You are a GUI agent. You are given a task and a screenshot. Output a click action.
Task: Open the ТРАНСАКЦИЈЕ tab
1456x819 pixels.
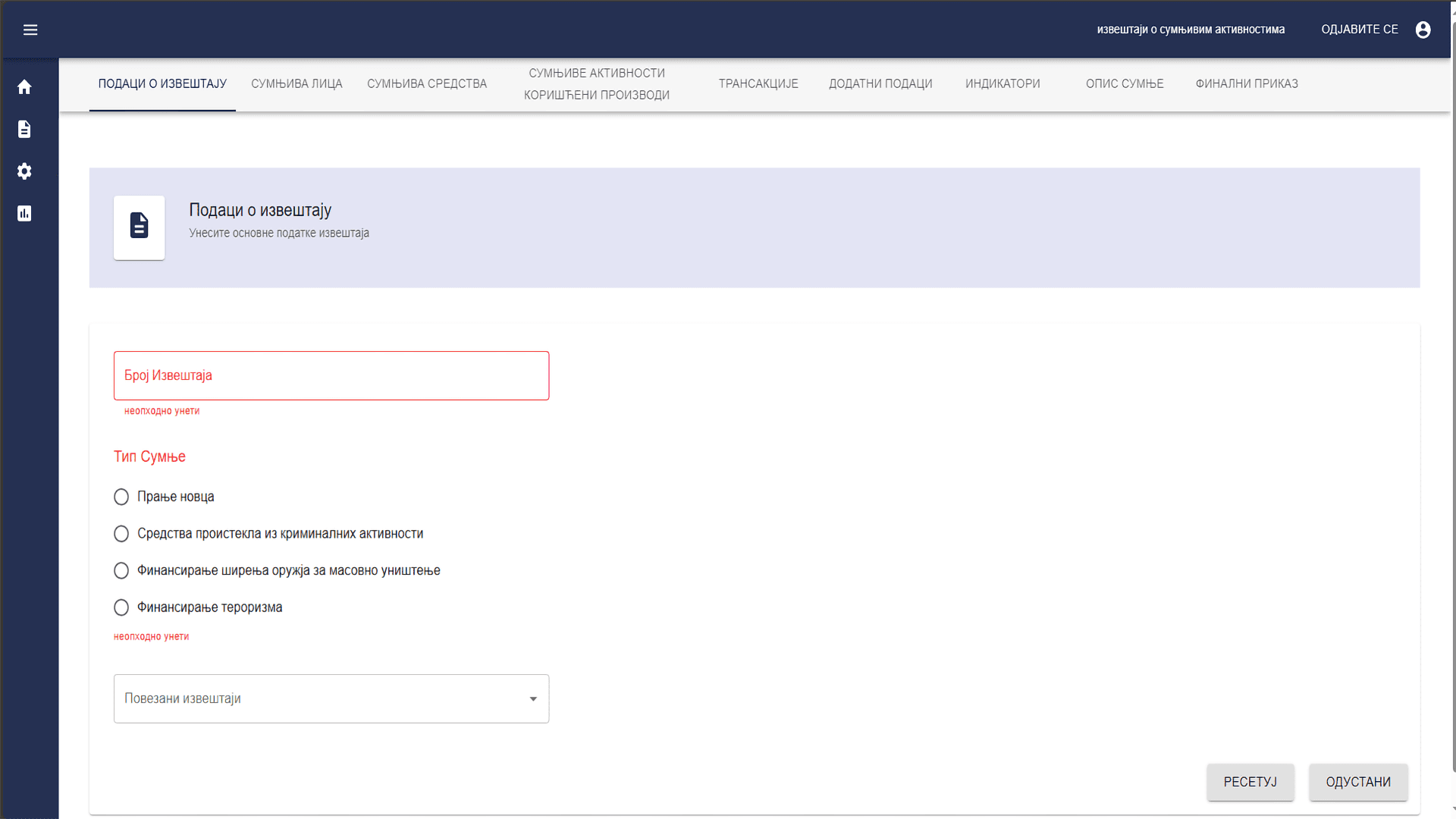pos(758,83)
